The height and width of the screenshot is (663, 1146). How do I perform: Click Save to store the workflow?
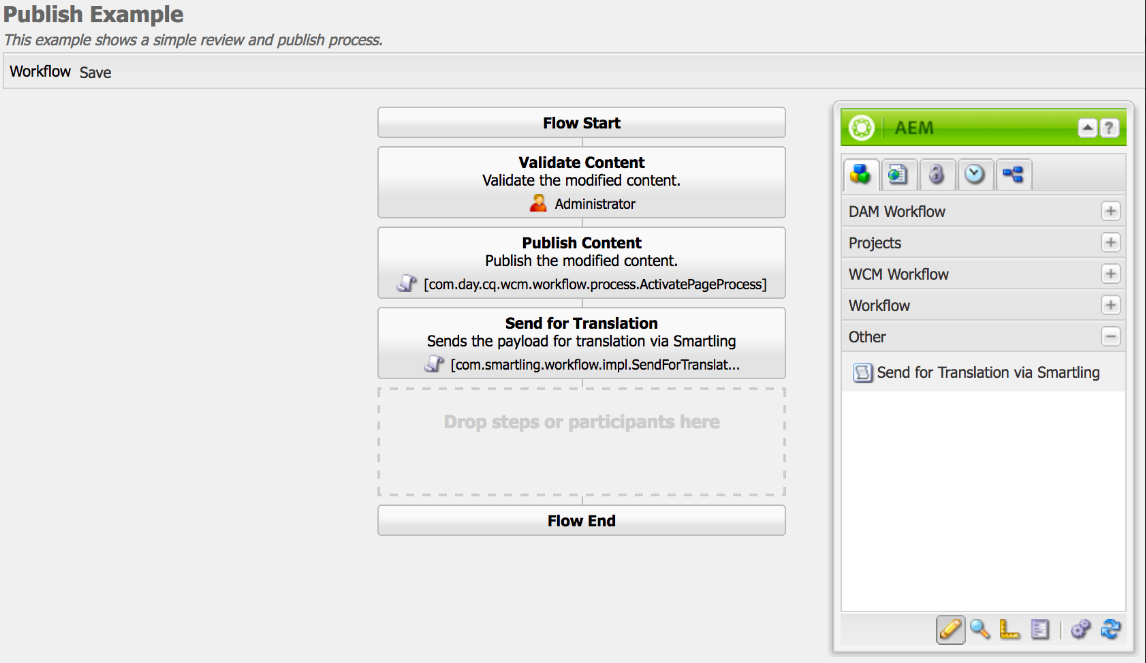point(95,72)
